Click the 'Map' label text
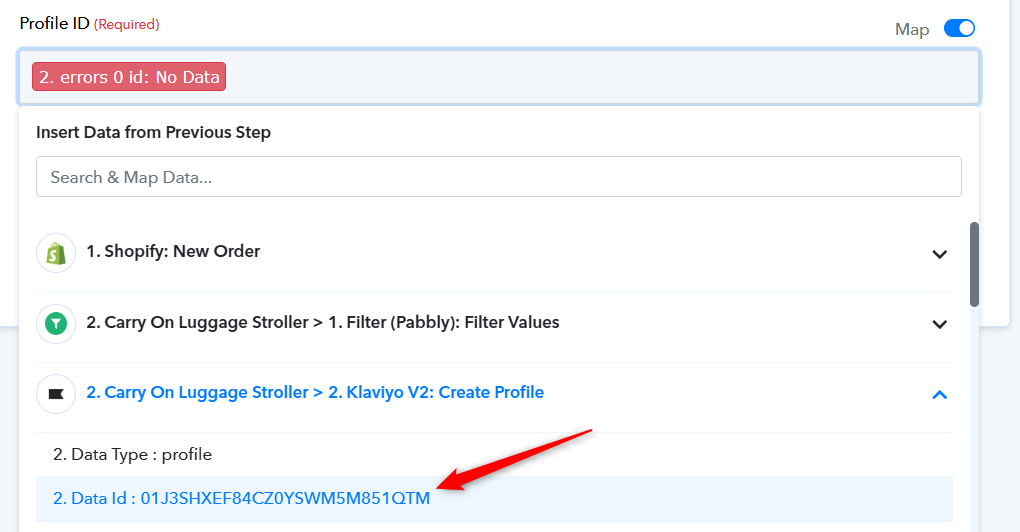Image resolution: width=1020 pixels, height=532 pixels. click(x=912, y=30)
